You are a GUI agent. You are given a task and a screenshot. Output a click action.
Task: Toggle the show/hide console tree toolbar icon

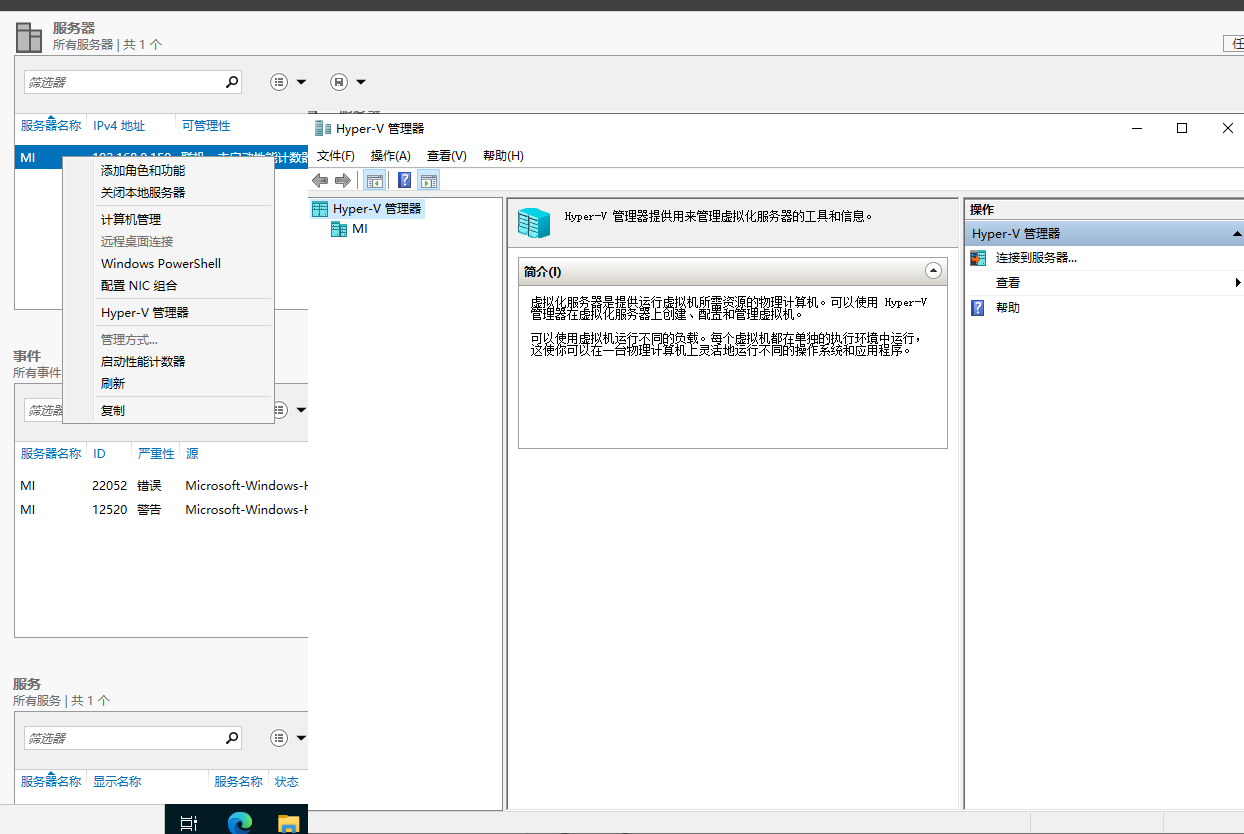point(374,180)
